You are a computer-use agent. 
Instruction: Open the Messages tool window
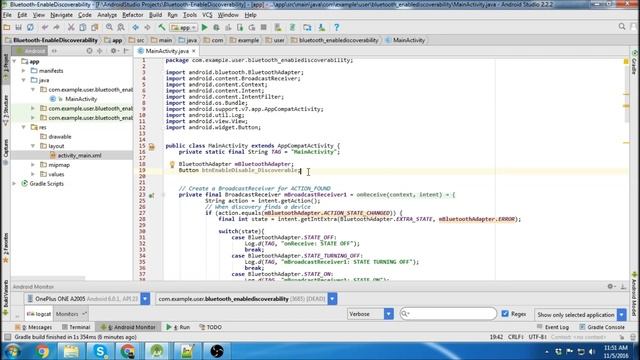pos(33,327)
